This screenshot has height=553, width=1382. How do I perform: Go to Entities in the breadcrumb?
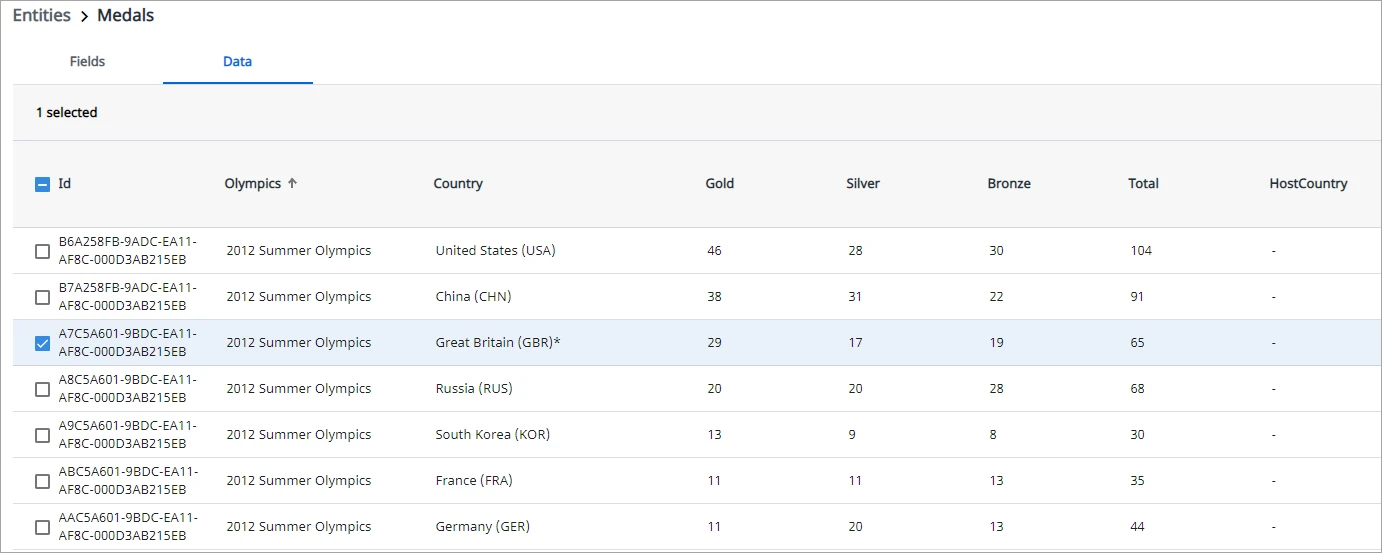(41, 15)
